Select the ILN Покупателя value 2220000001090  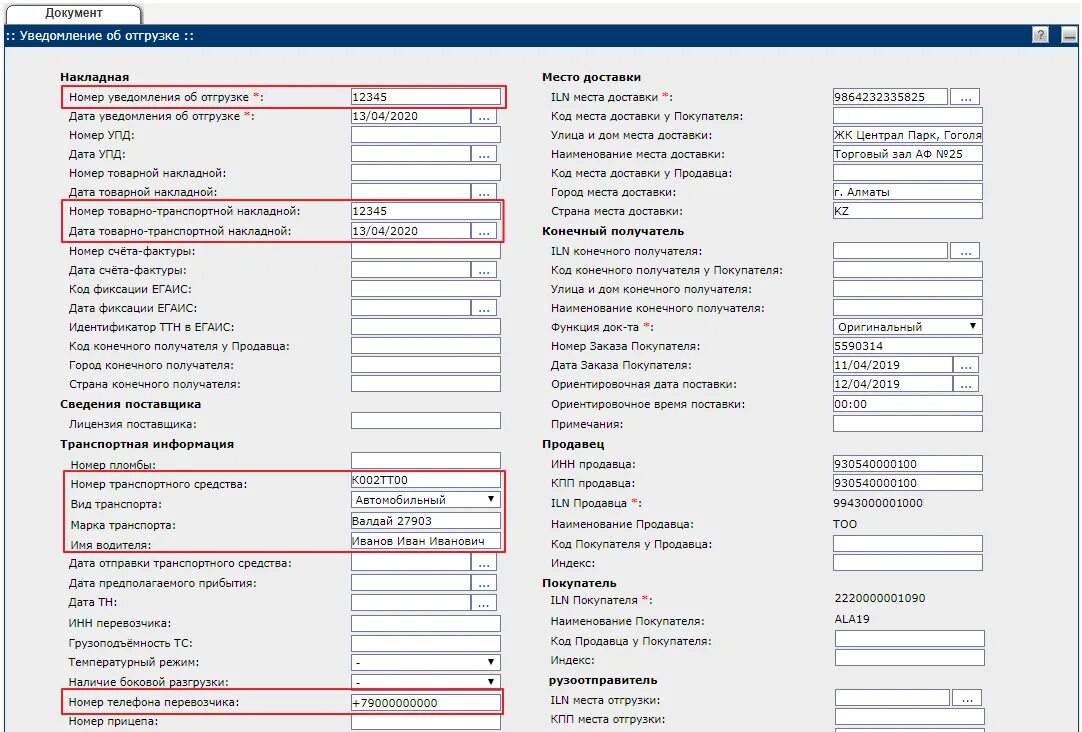pyautogui.click(x=880, y=598)
